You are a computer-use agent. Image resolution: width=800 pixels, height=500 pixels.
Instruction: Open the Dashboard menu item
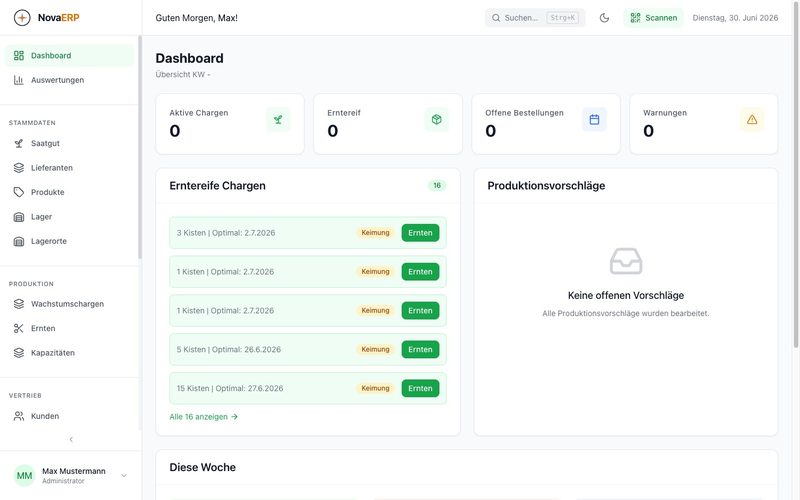[69, 56]
